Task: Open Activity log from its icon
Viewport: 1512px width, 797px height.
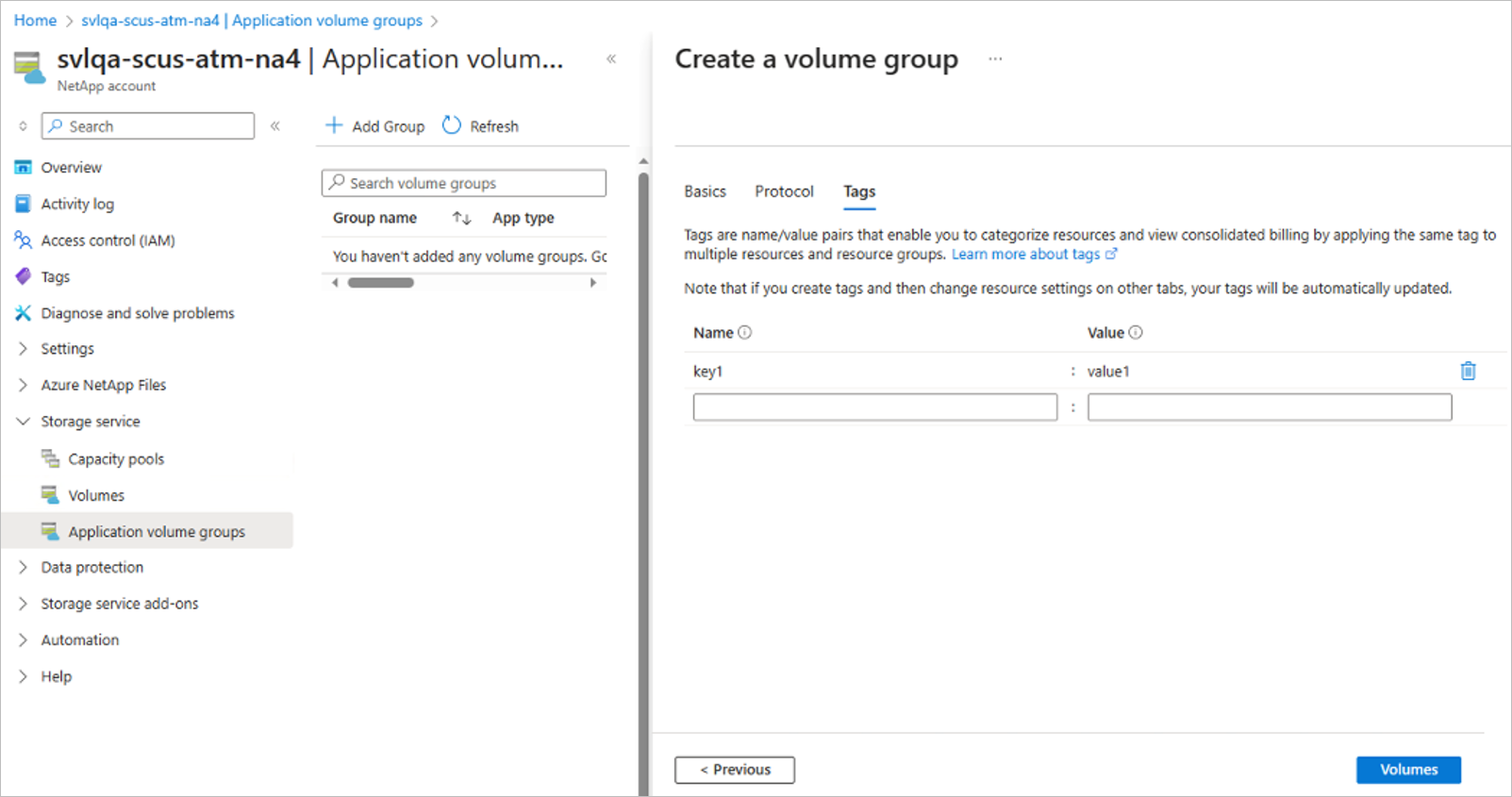Action: click(x=24, y=204)
